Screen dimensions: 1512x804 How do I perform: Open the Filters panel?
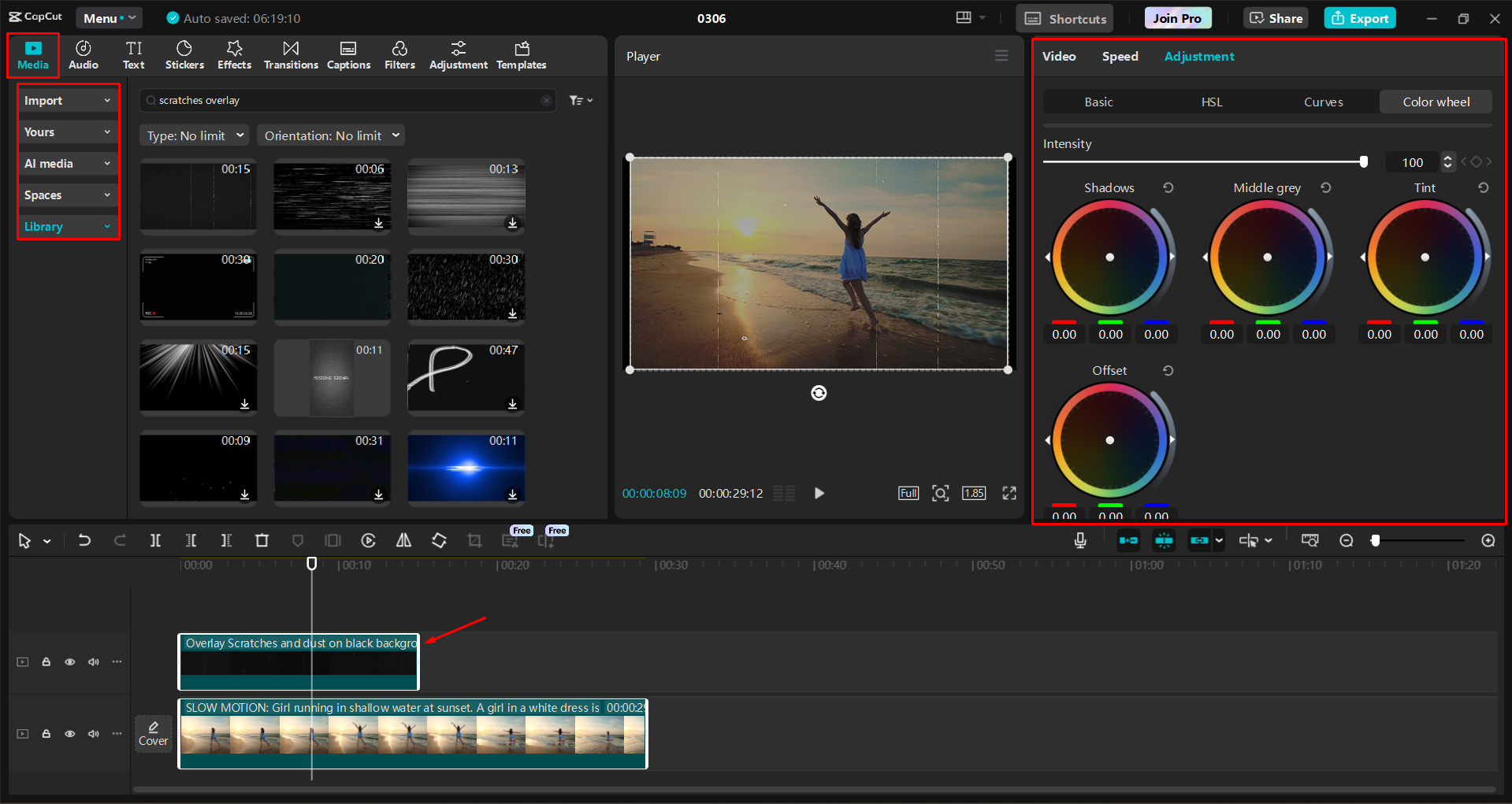point(399,55)
